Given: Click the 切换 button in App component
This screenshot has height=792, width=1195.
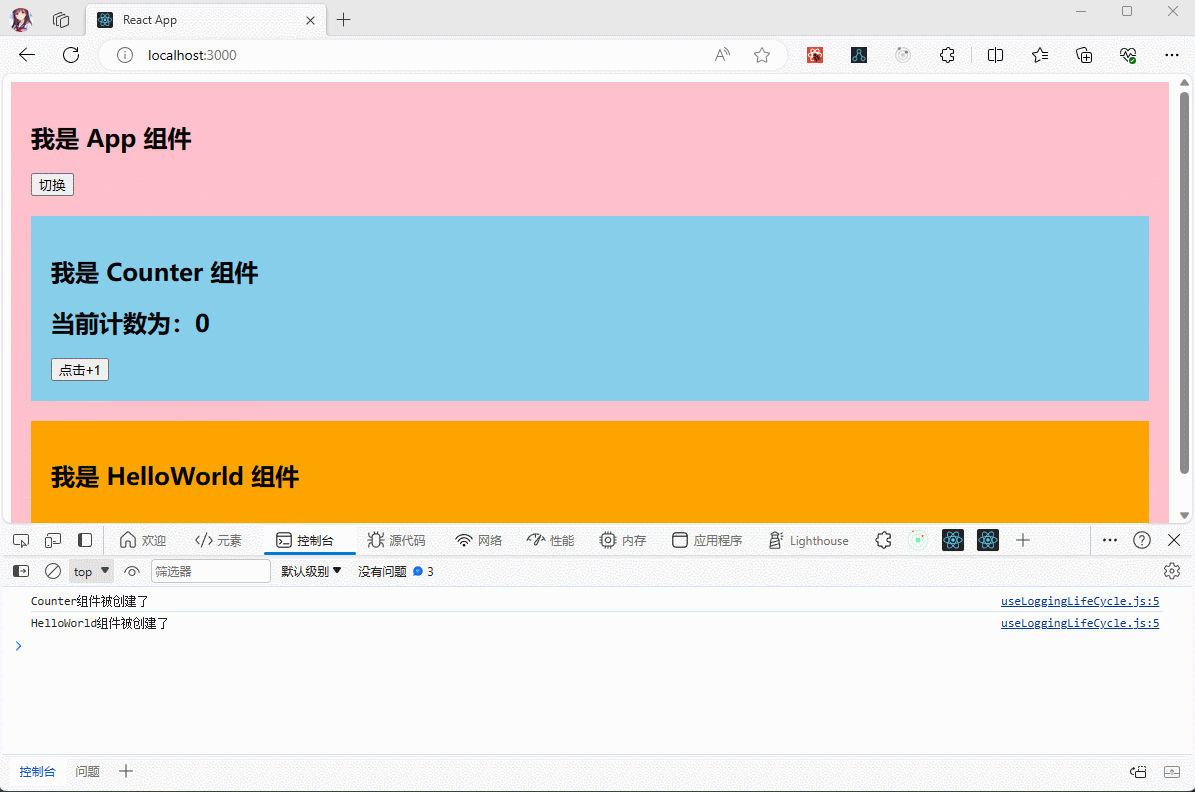Looking at the screenshot, I should [x=52, y=185].
